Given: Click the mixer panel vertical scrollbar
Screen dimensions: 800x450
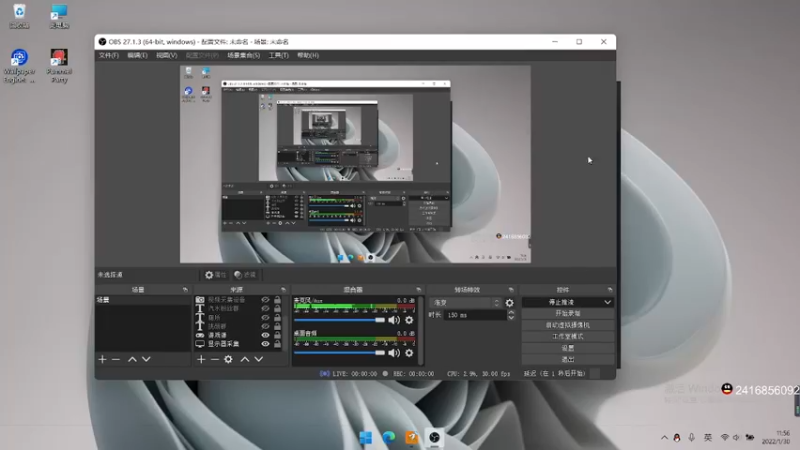Looking at the screenshot, I should coord(421,330).
